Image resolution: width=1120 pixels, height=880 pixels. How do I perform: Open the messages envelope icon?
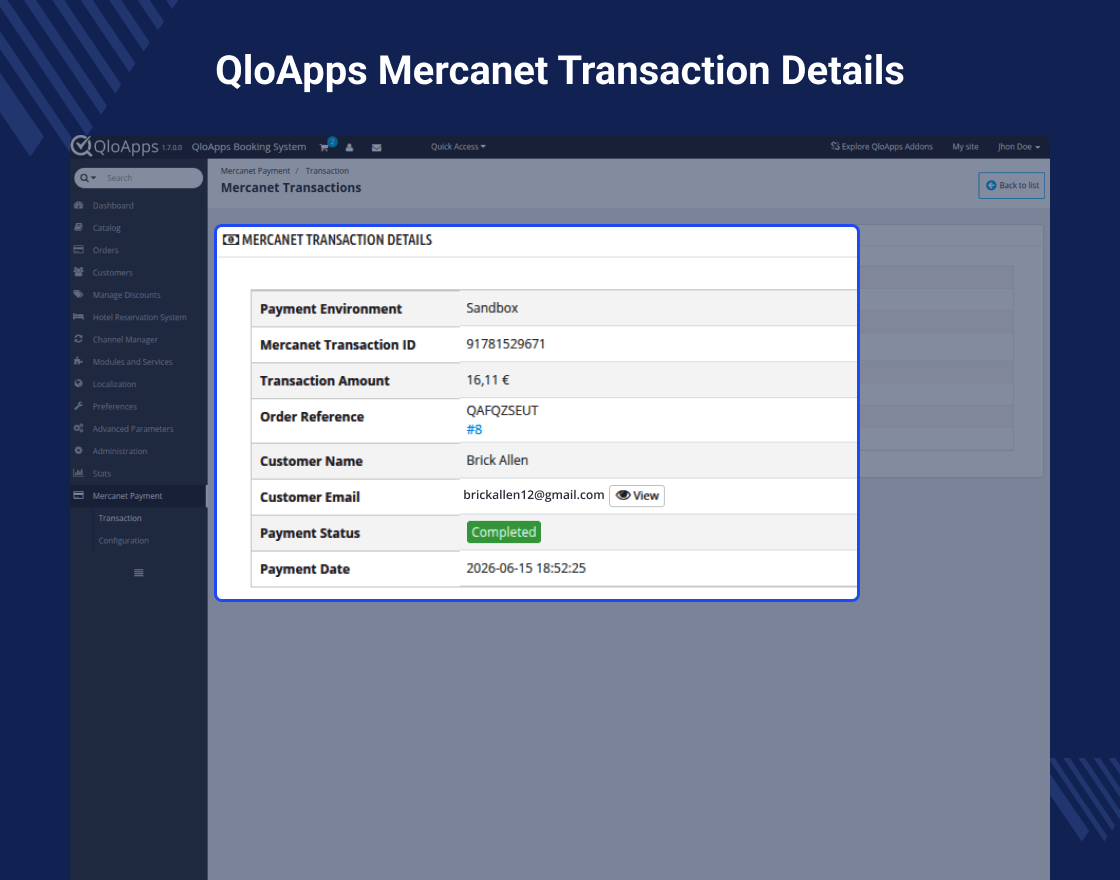(376, 147)
